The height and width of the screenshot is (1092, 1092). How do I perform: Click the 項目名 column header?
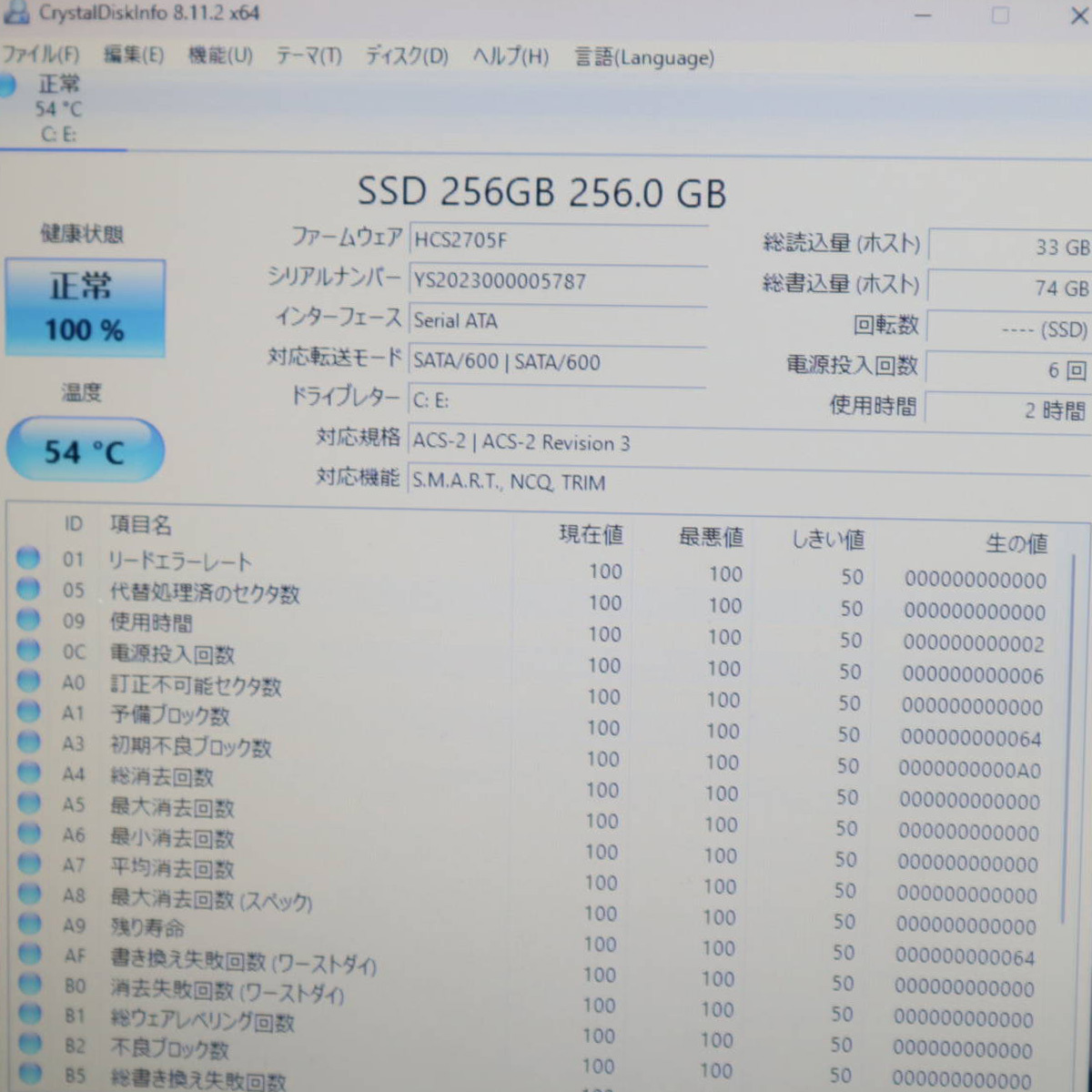click(x=141, y=525)
